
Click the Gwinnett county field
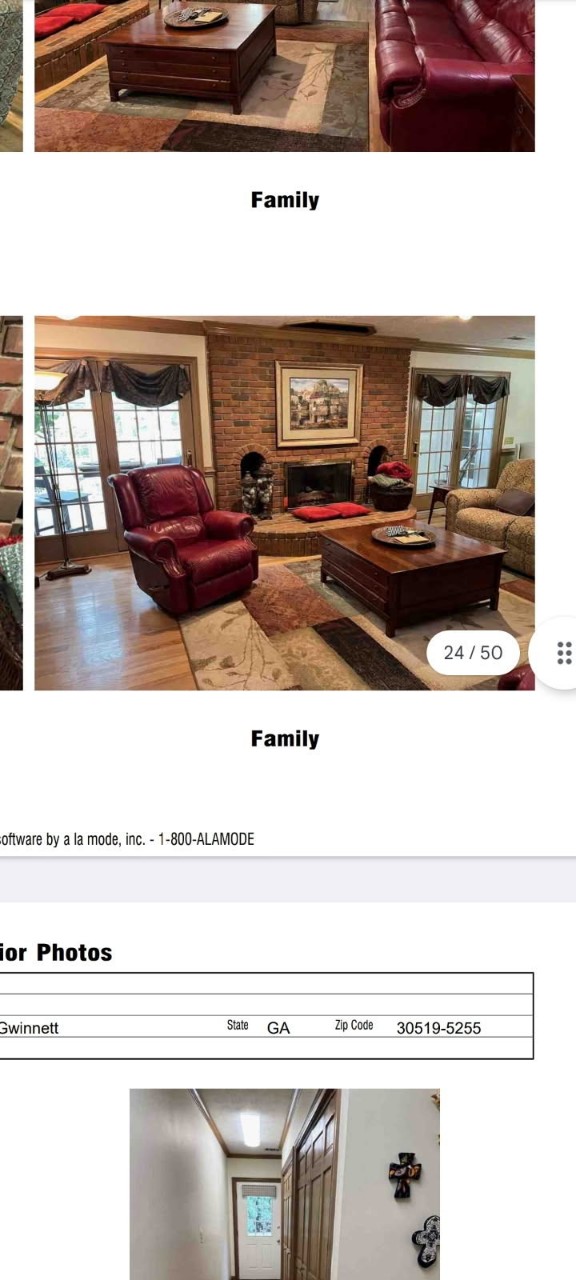[x=29, y=1027]
